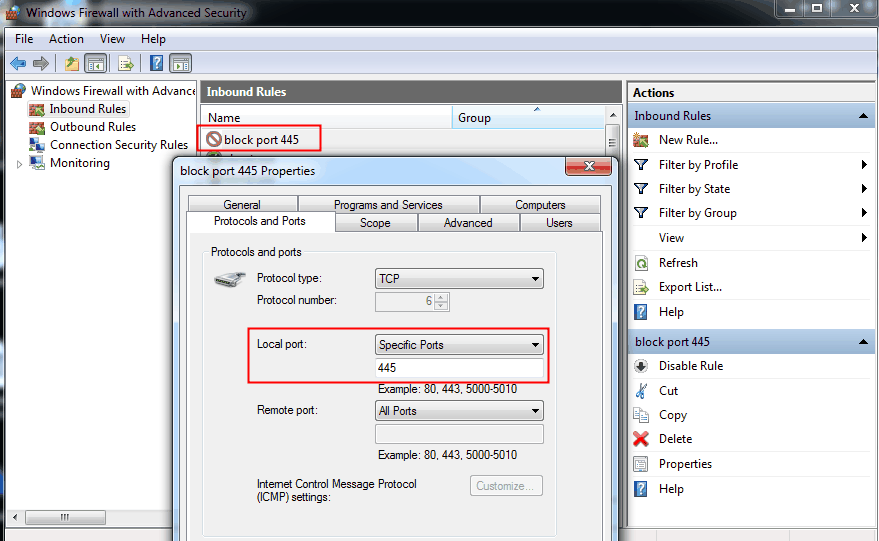Viewport: 879px width, 541px height.
Task: Click the rules list scroll up arrow
Action: (613, 115)
